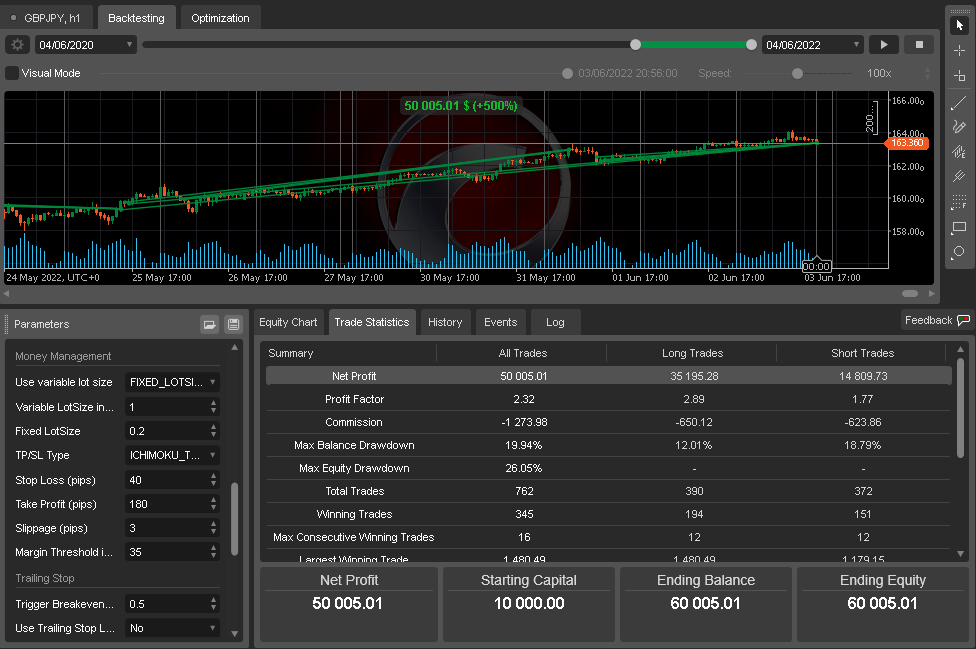Select the crosshair tool in right toolbar

click(959, 50)
